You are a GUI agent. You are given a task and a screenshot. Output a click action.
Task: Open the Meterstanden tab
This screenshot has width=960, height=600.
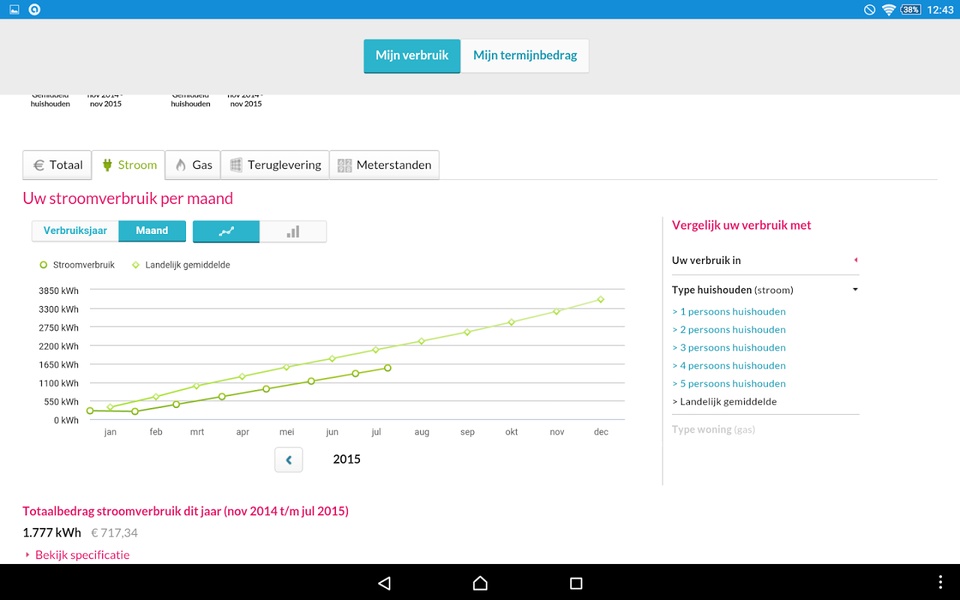(384, 165)
